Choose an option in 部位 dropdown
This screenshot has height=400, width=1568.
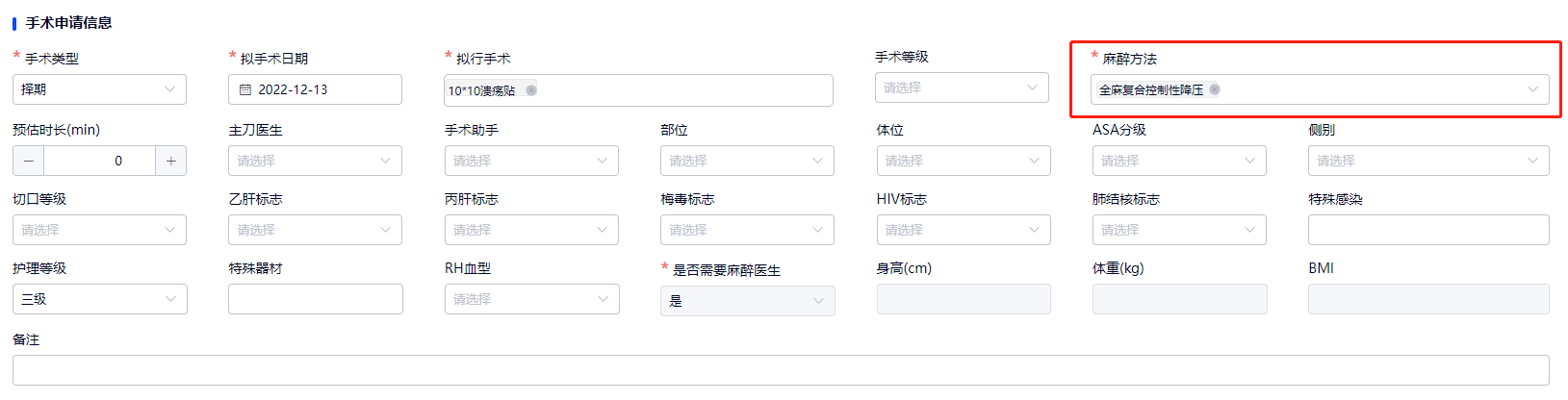[747, 161]
